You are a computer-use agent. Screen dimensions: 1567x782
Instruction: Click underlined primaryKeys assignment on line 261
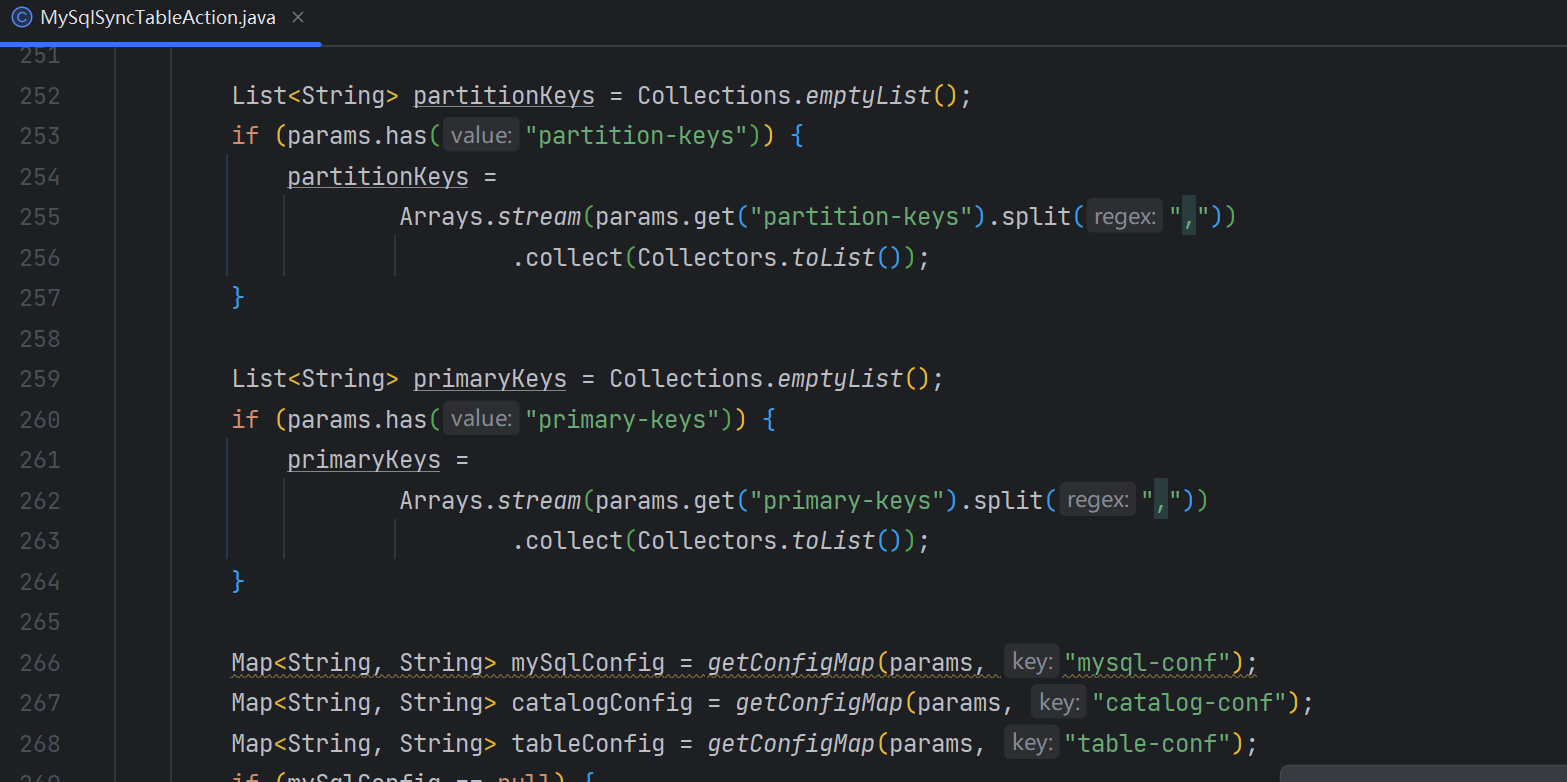364,460
